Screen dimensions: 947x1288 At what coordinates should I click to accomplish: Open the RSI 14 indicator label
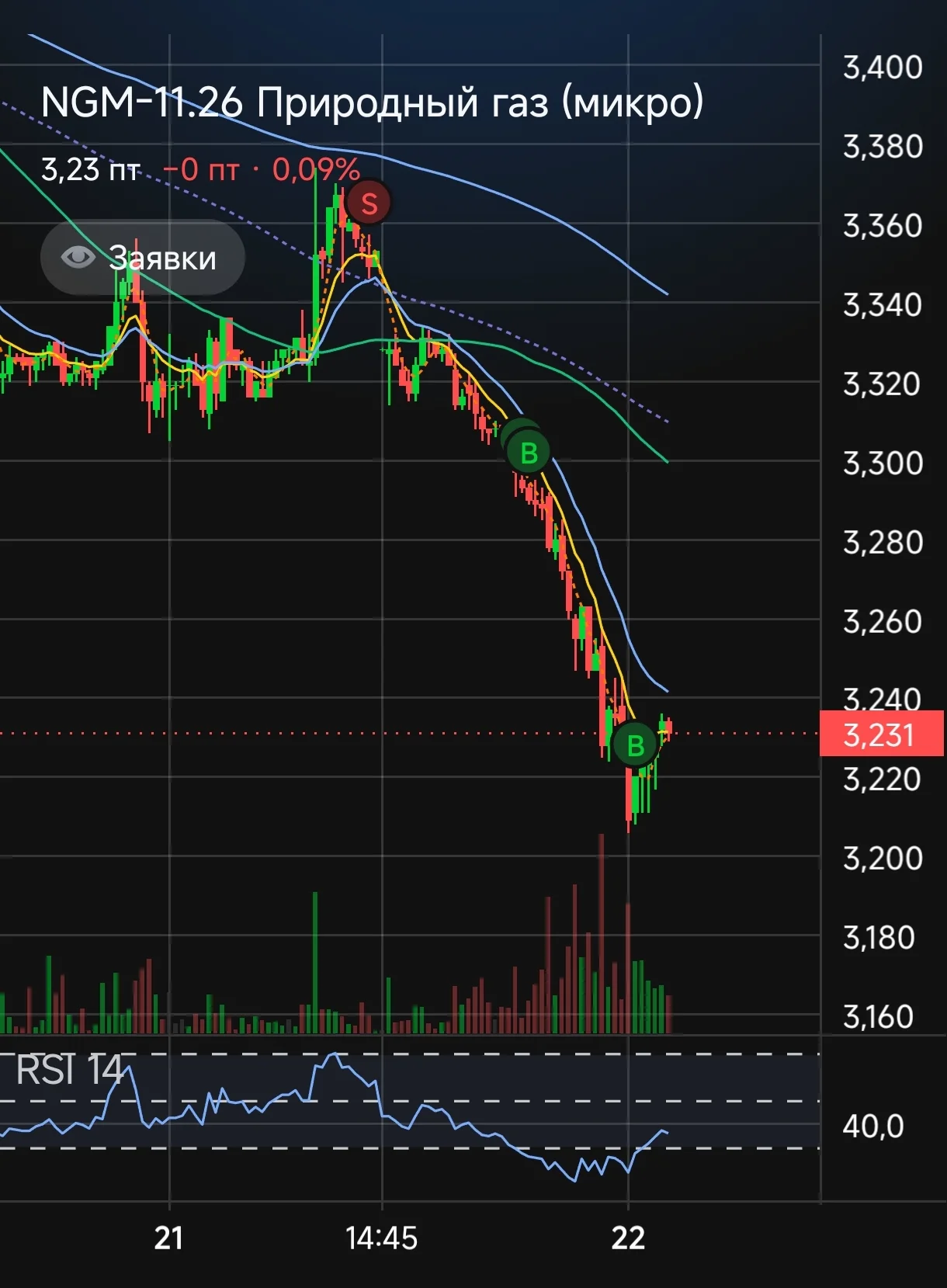(x=69, y=1070)
